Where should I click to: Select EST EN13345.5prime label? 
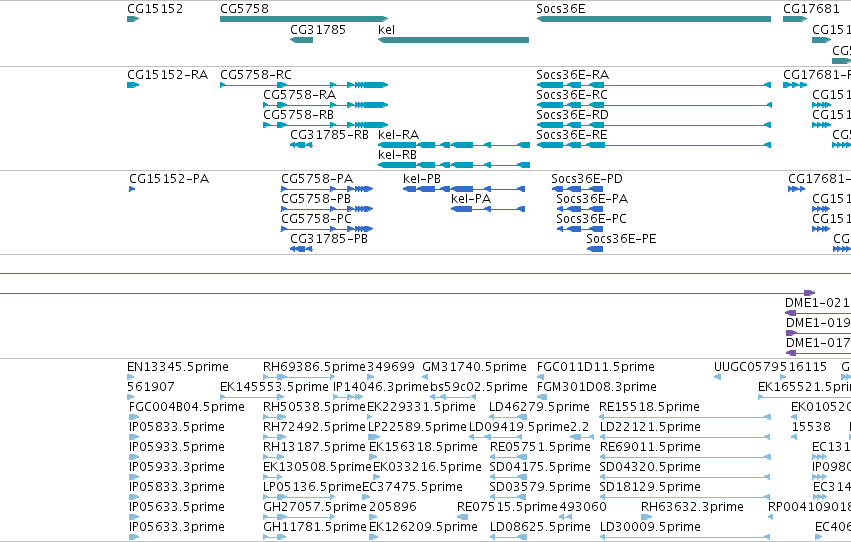coord(177,367)
